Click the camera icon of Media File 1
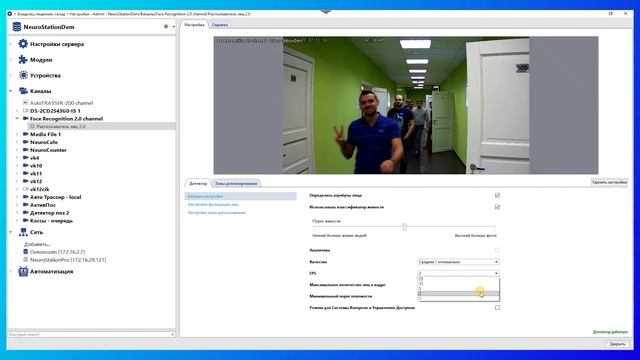The image size is (640, 360). (x=26, y=134)
